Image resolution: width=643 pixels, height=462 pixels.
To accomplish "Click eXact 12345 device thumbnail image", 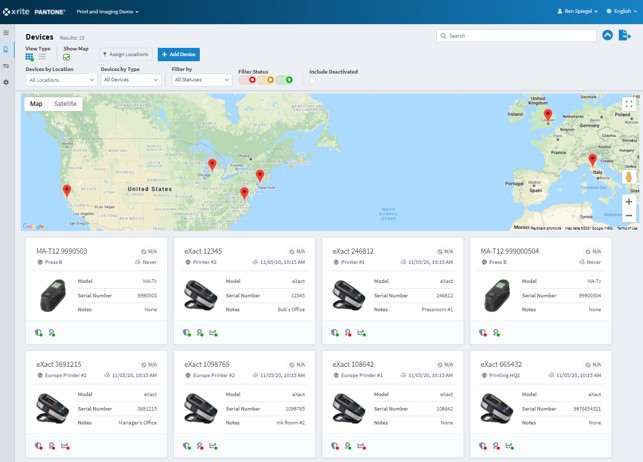I will click(x=201, y=295).
